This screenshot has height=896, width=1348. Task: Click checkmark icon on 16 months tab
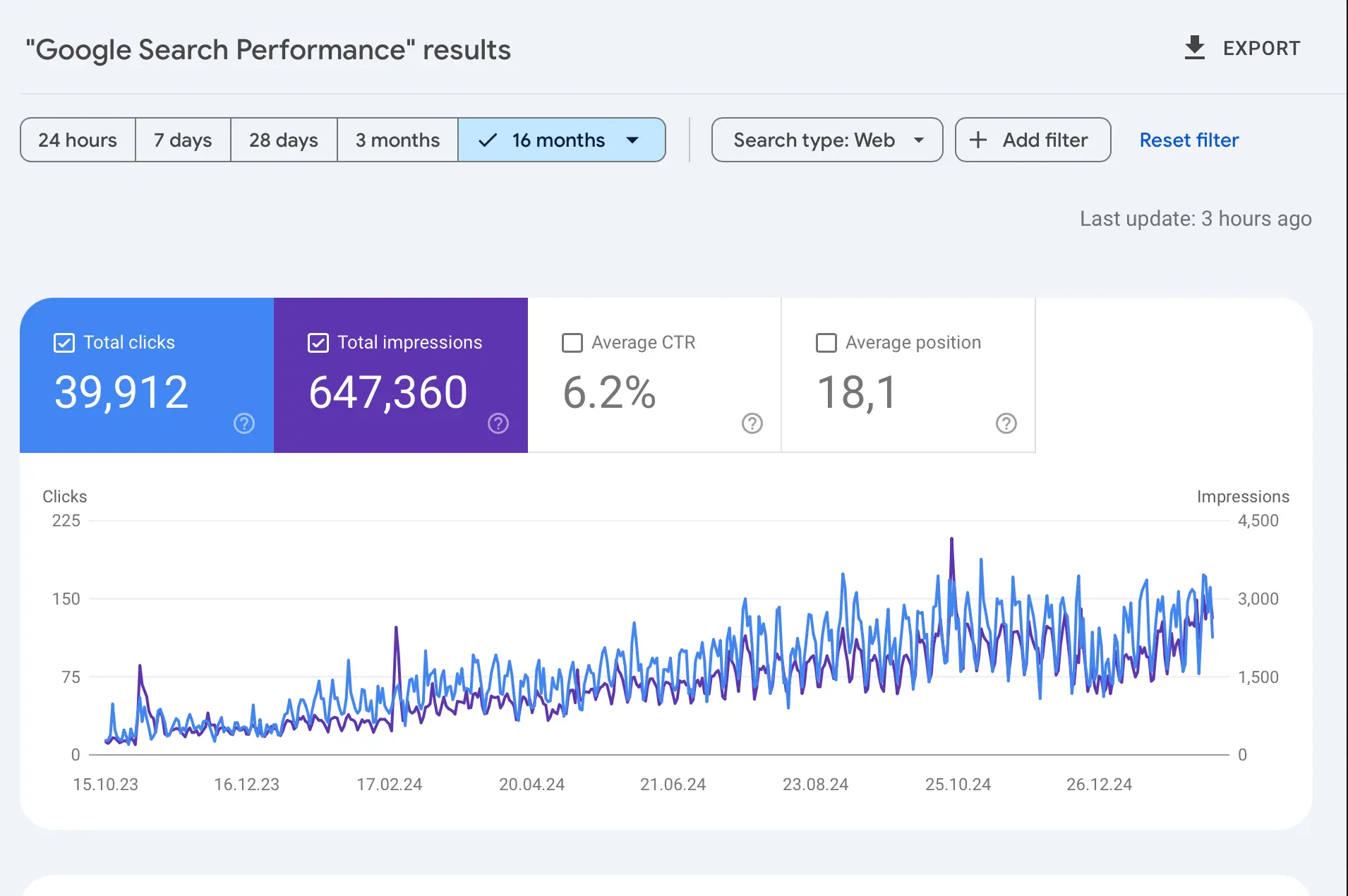[488, 140]
